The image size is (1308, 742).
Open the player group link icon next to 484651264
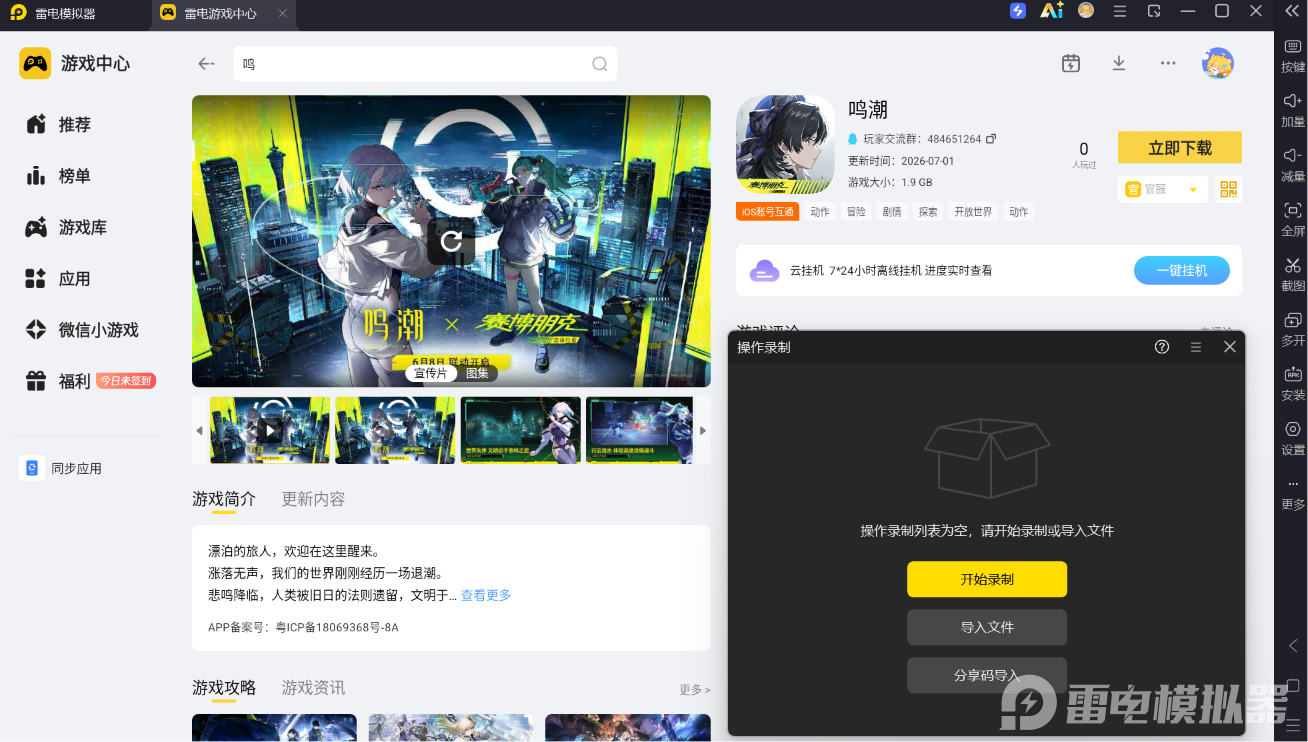pos(991,139)
